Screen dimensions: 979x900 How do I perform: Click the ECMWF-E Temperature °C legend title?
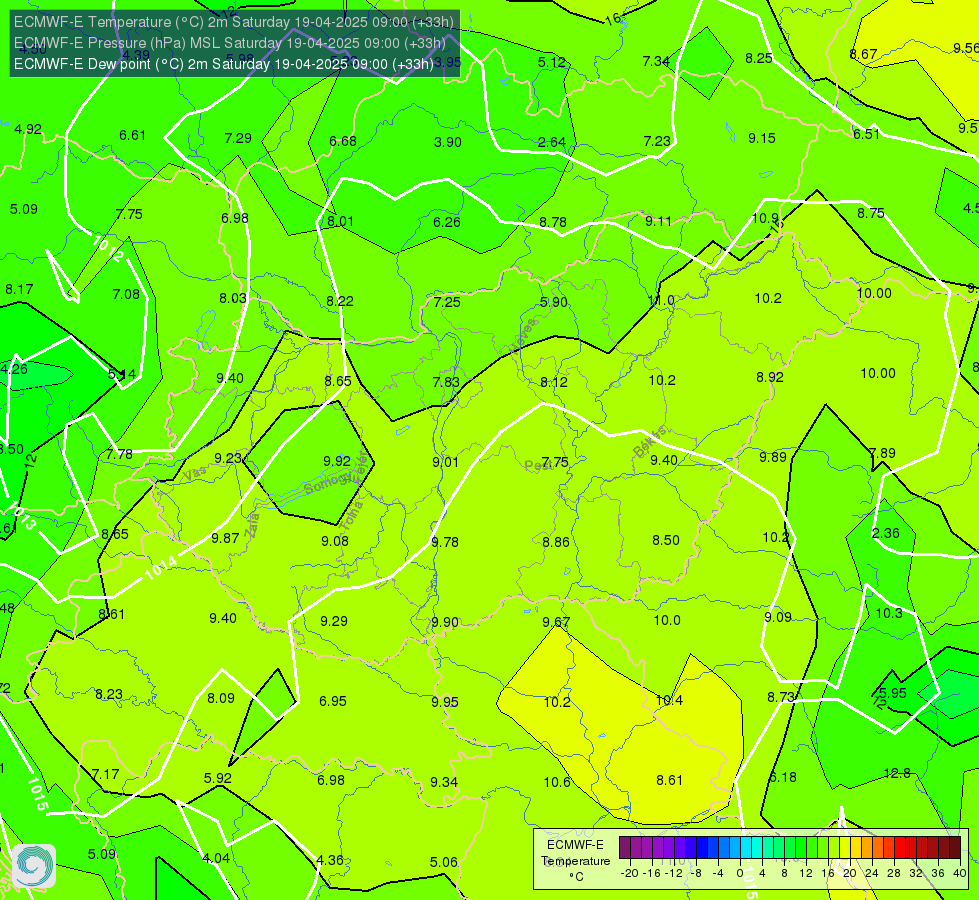coord(576,861)
